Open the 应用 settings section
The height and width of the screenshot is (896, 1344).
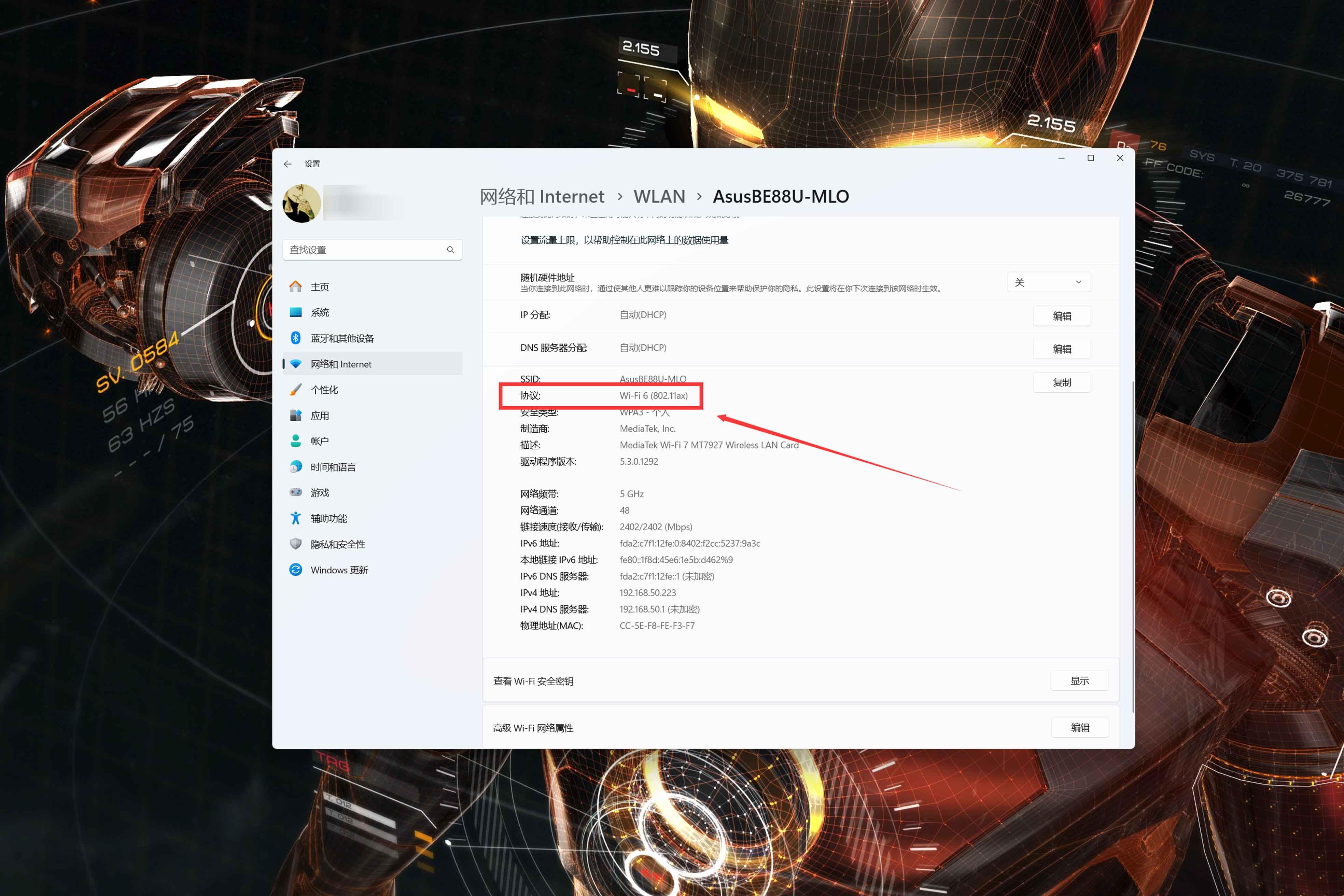click(x=319, y=416)
